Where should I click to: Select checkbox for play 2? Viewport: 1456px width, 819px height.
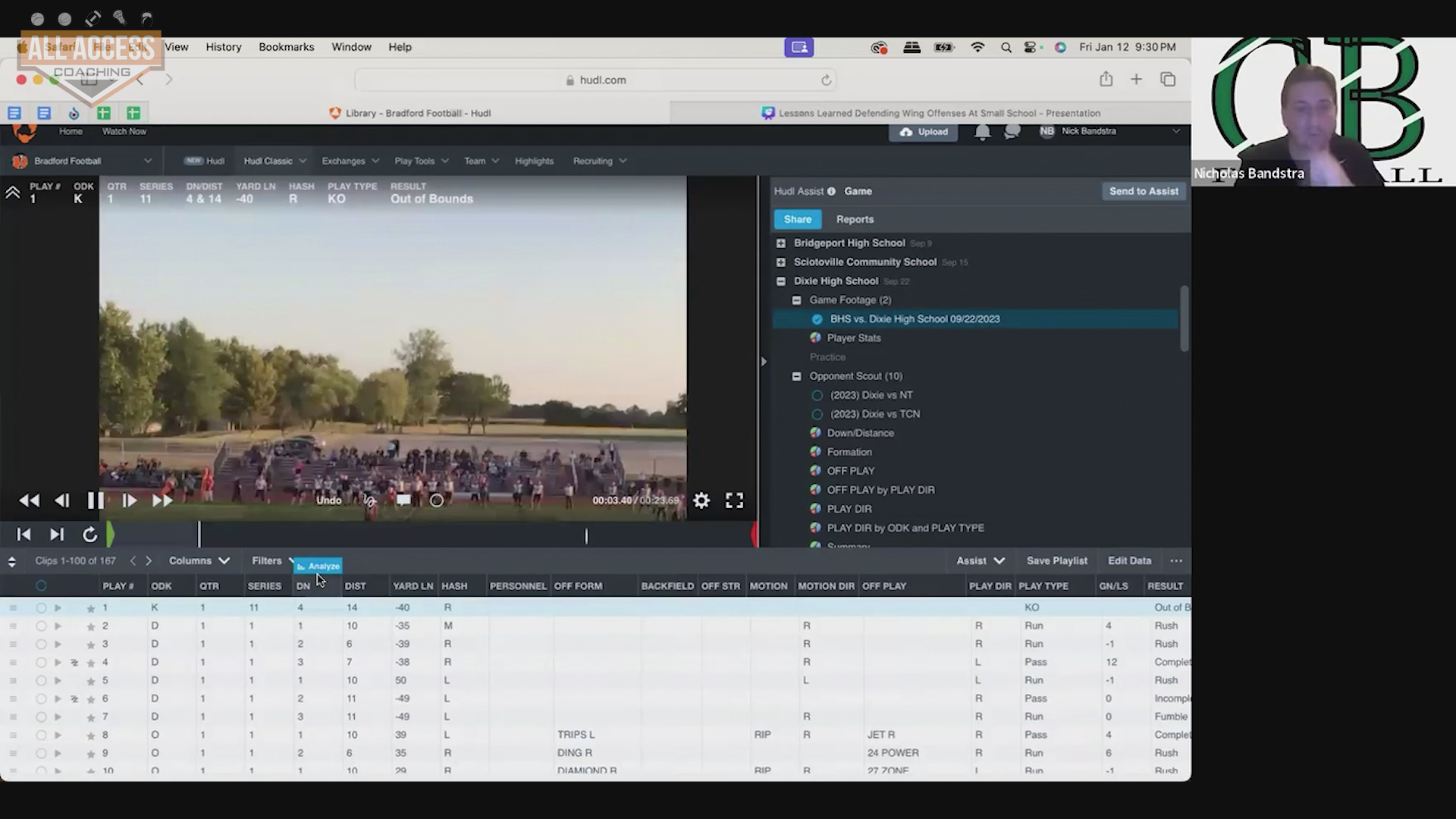pyautogui.click(x=41, y=626)
